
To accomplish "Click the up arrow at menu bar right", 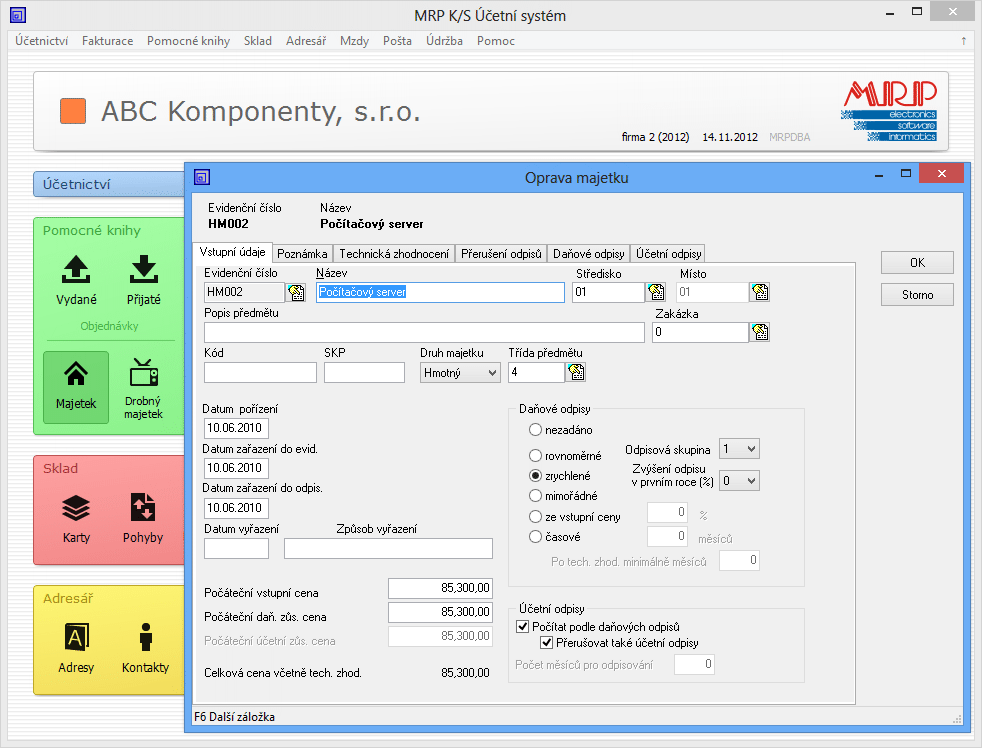I will 964,41.
